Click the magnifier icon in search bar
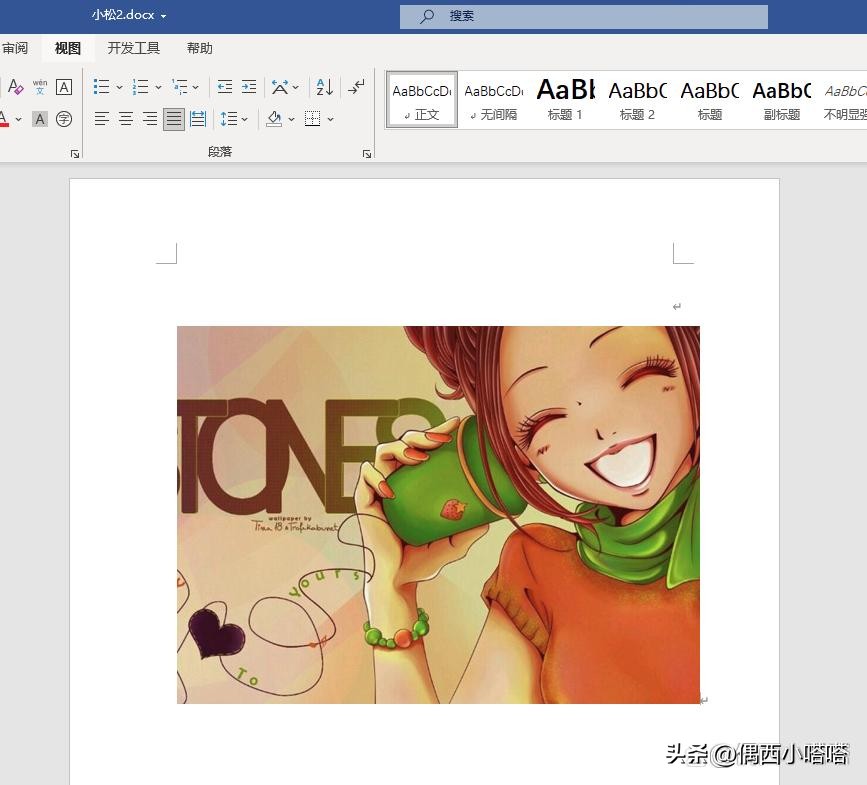Image resolution: width=867 pixels, height=785 pixels. 426,17
